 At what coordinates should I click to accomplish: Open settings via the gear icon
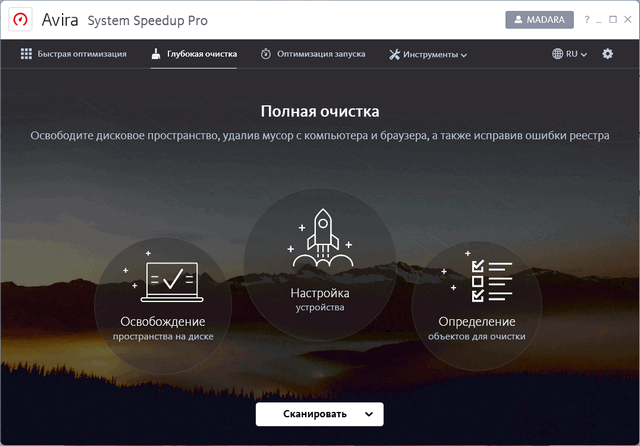coord(607,54)
